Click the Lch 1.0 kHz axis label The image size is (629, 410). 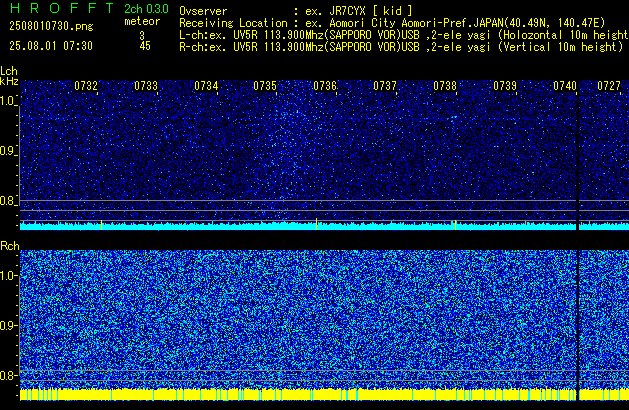[8, 101]
